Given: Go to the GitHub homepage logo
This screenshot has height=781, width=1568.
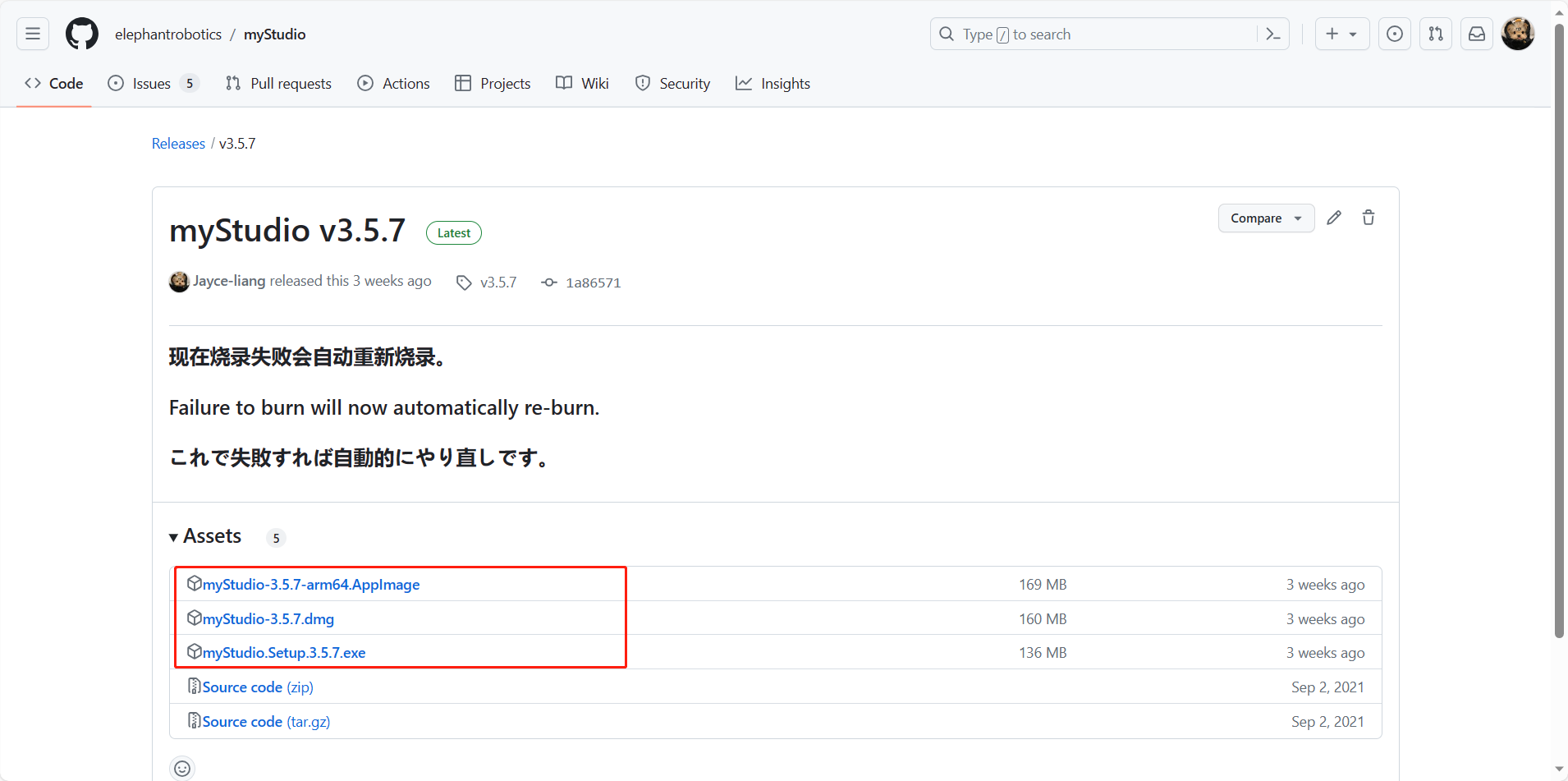Looking at the screenshot, I should pos(82,34).
